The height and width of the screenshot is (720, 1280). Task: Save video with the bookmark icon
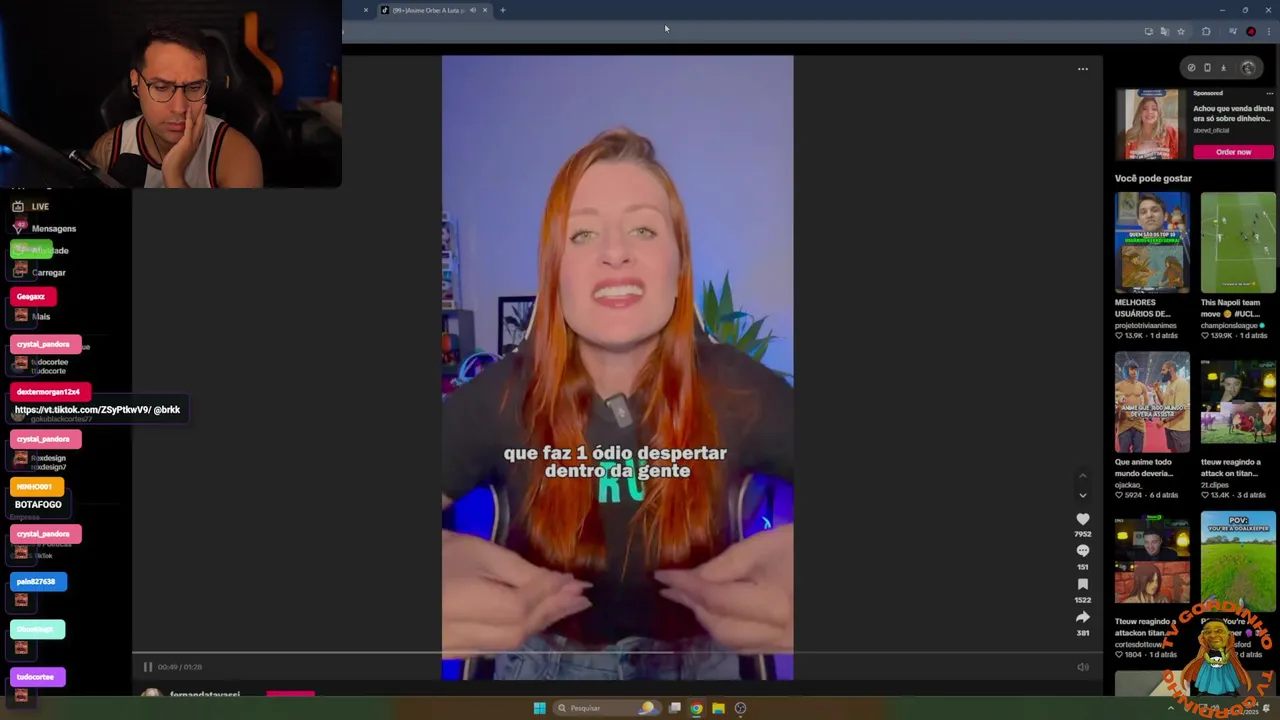point(1082,584)
